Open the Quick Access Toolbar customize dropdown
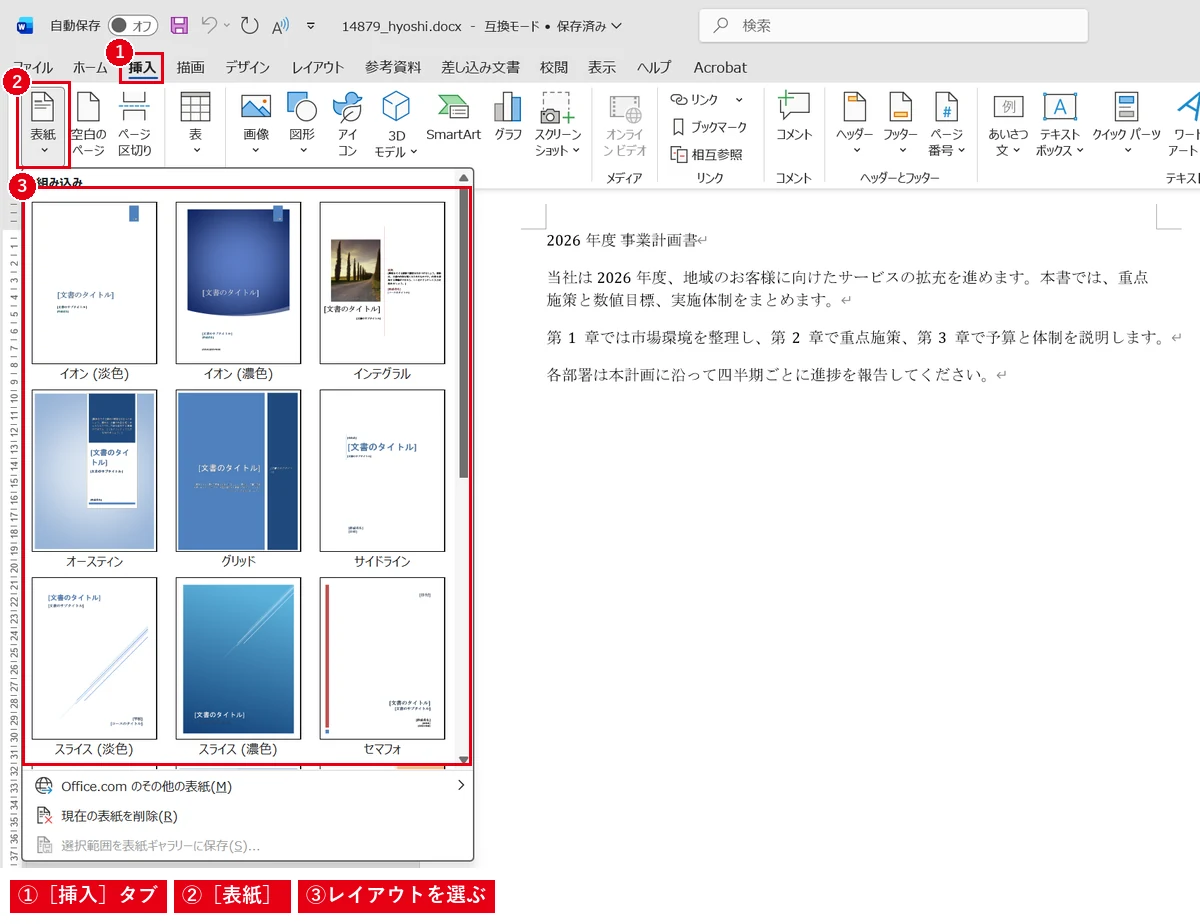The image size is (1200, 924). tap(311, 25)
